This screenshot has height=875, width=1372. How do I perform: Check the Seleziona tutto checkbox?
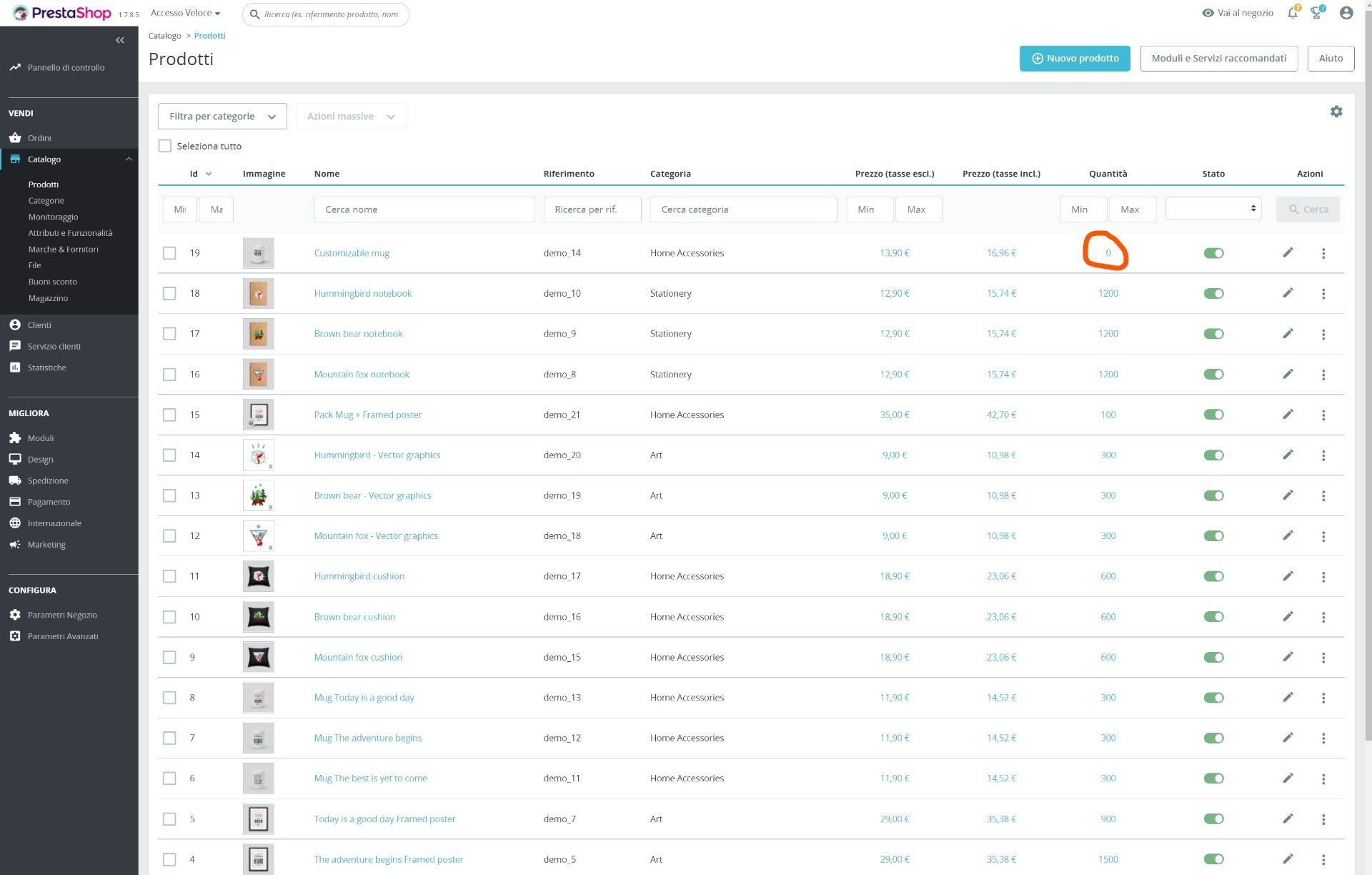click(165, 146)
